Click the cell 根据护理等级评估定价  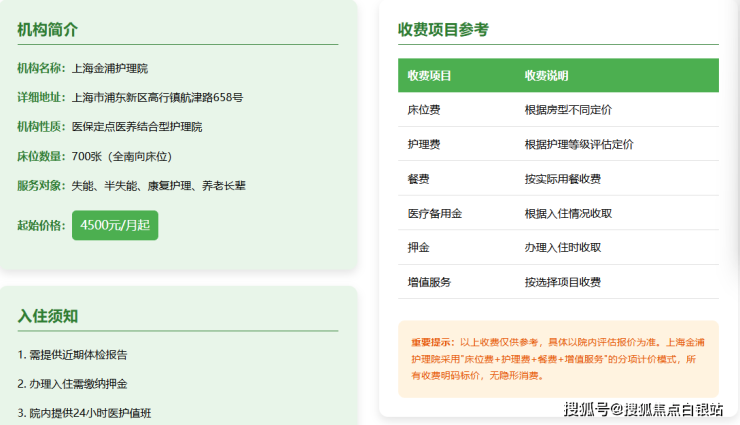coord(579,144)
